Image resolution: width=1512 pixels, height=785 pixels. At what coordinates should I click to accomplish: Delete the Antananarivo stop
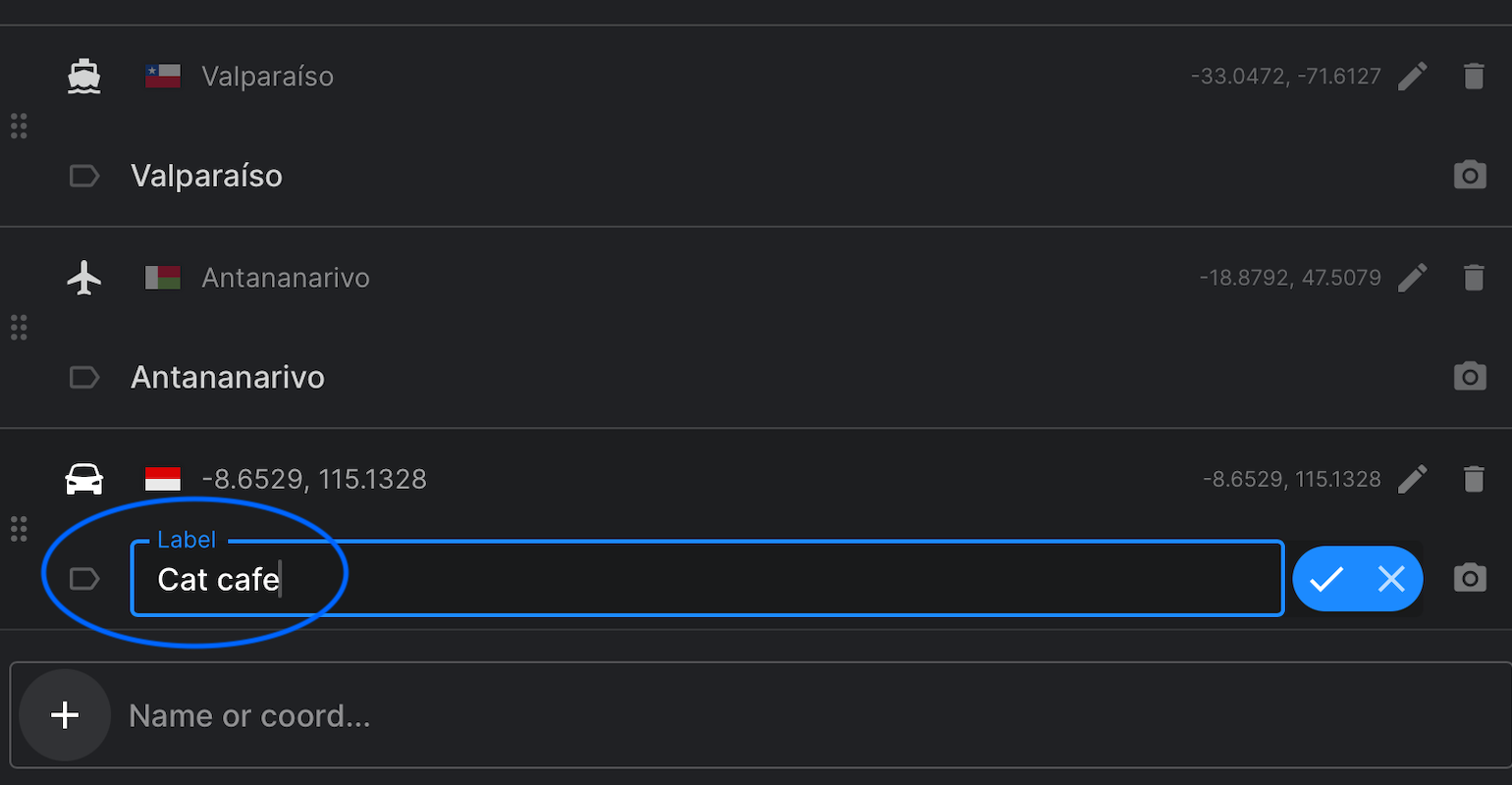[1473, 278]
